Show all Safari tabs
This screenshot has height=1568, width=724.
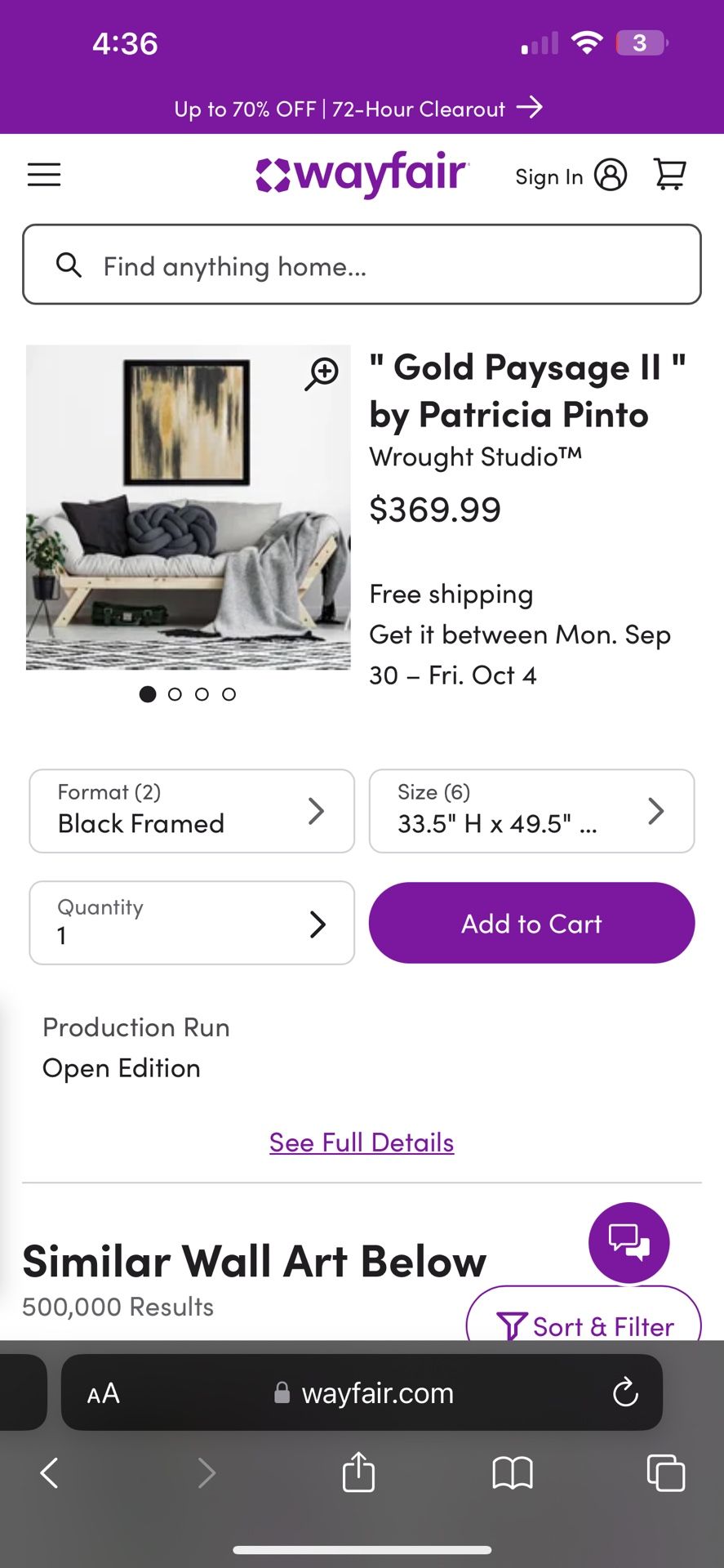pyautogui.click(x=665, y=1472)
